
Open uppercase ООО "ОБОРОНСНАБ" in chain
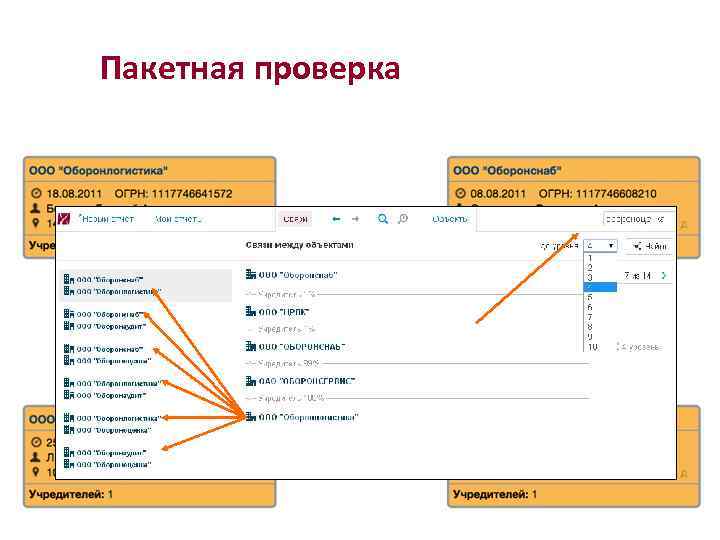pyautogui.click(x=302, y=347)
